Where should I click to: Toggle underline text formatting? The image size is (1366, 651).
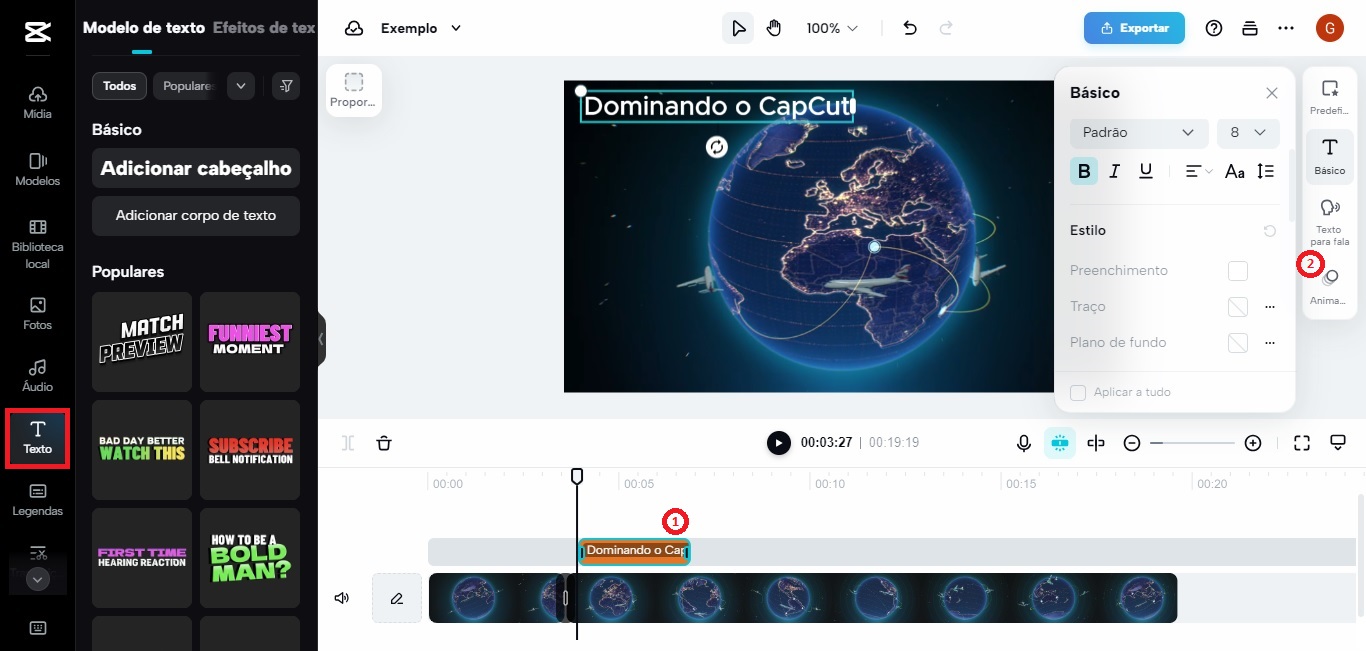click(1146, 171)
